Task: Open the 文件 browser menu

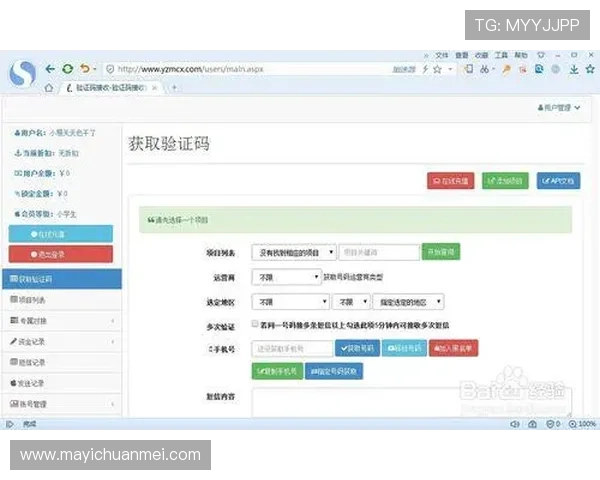Action: (442, 56)
